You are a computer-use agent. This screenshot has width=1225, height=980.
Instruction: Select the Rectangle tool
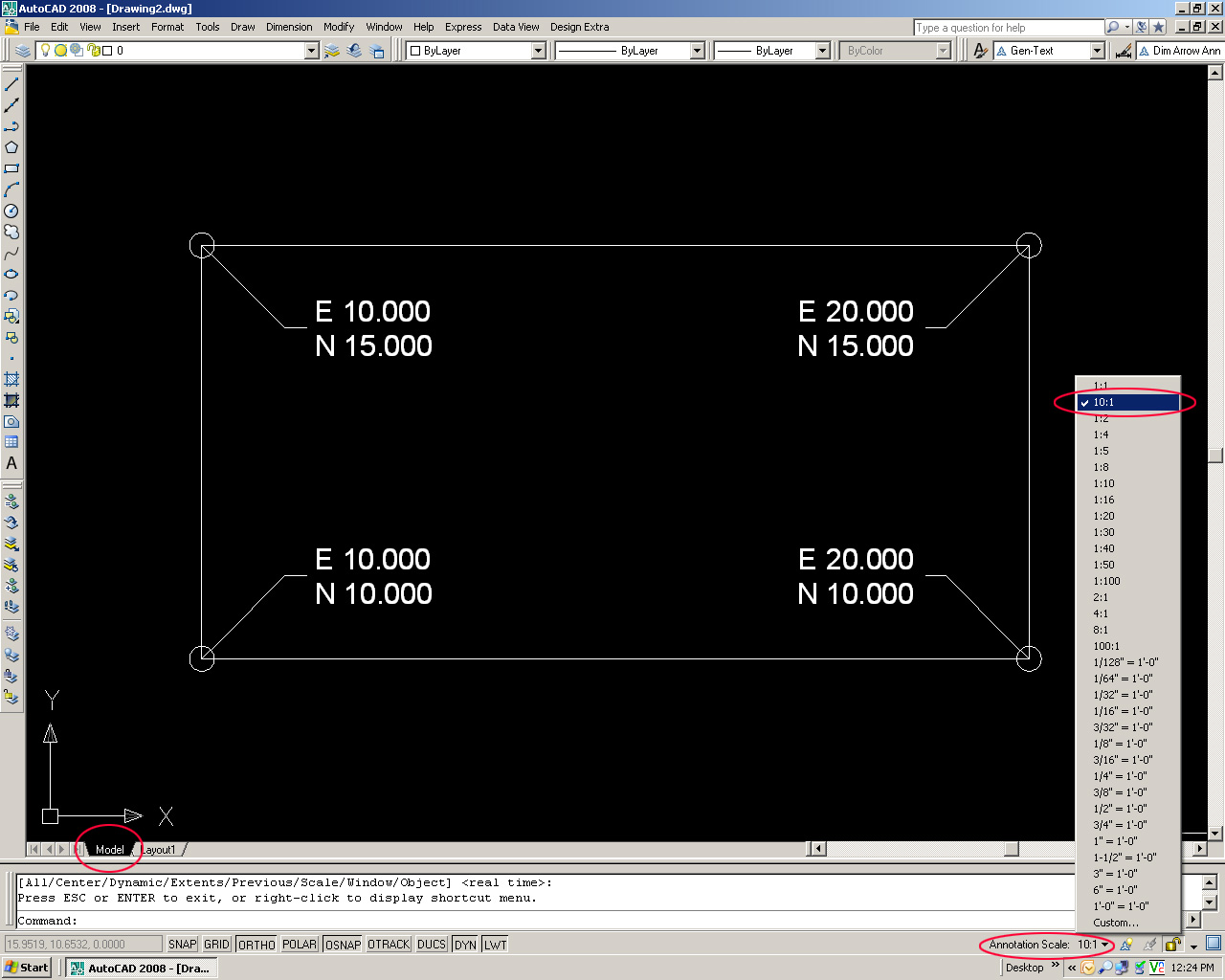pyautogui.click(x=11, y=169)
